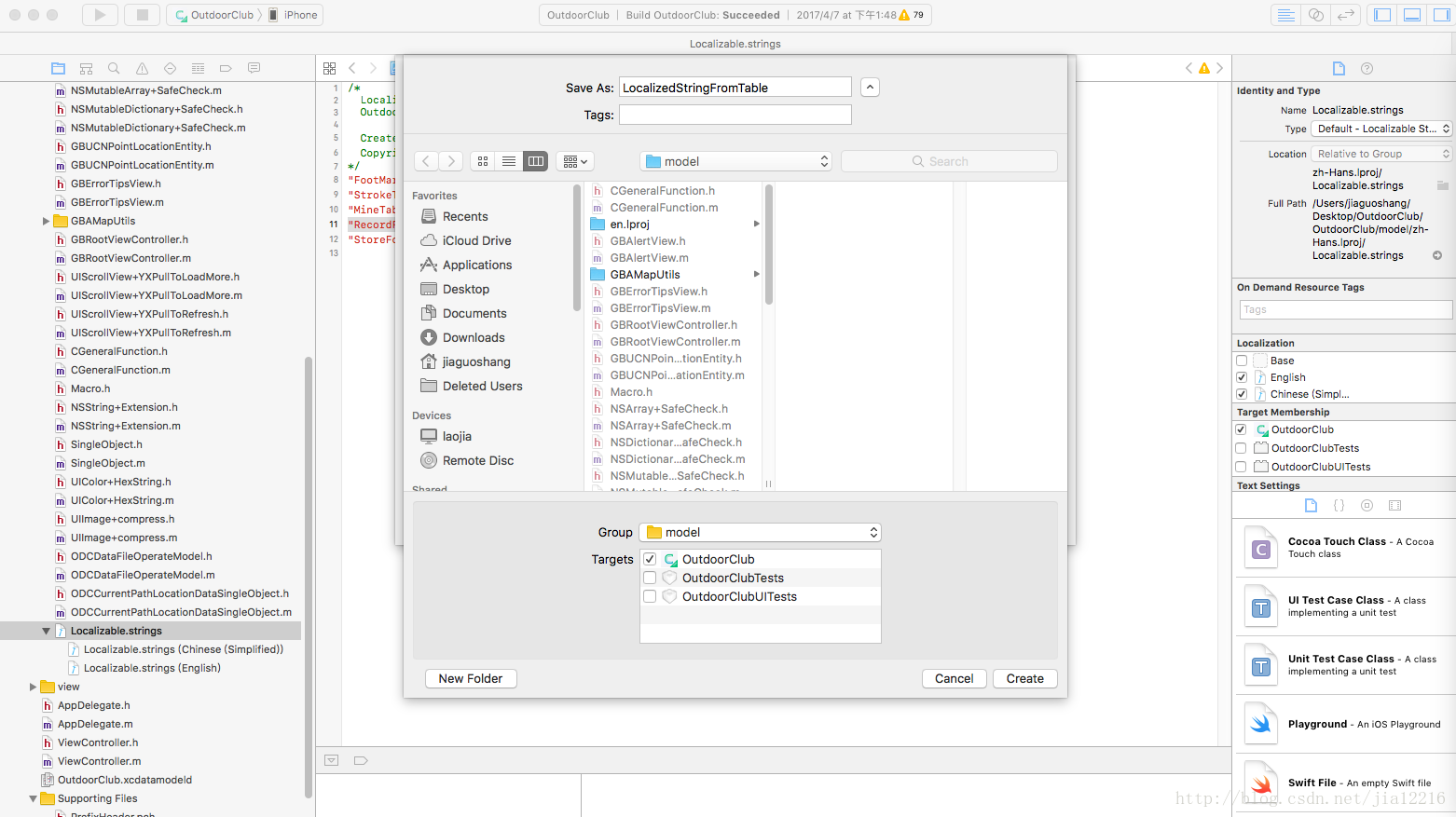Click the Search field in save dialog
Image resolution: width=1456 pixels, height=817 pixels.
(x=949, y=161)
